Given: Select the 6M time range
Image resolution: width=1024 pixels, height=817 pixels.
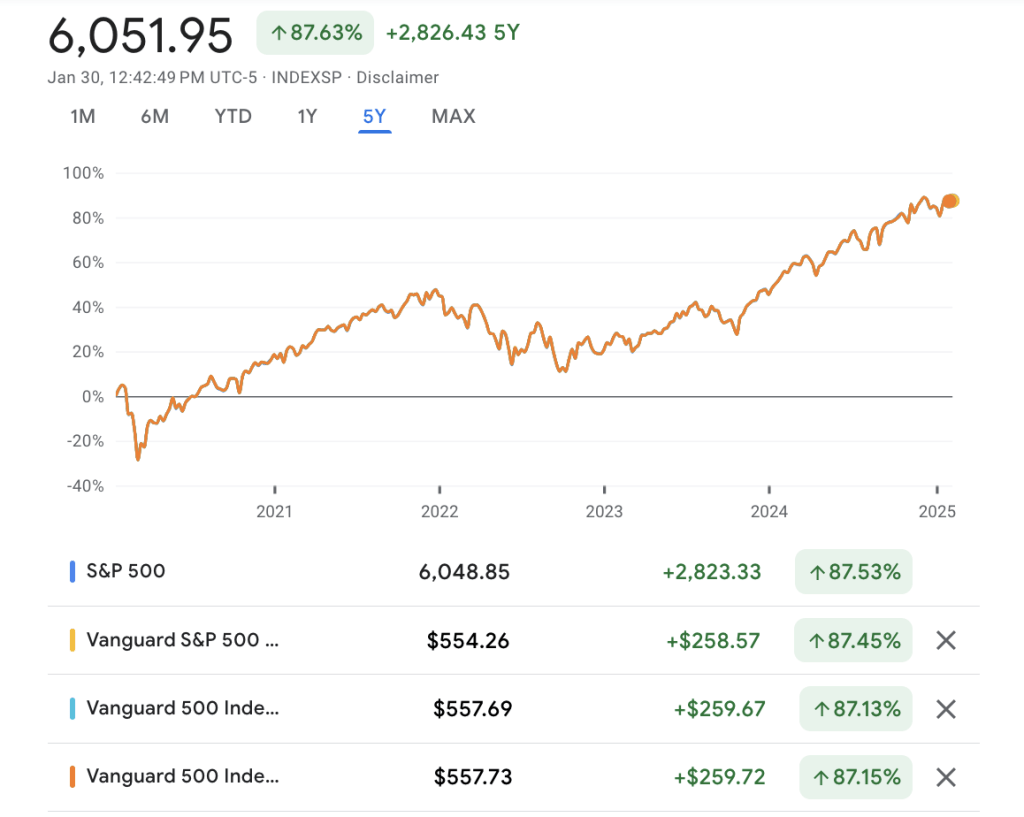Looking at the screenshot, I should [154, 116].
